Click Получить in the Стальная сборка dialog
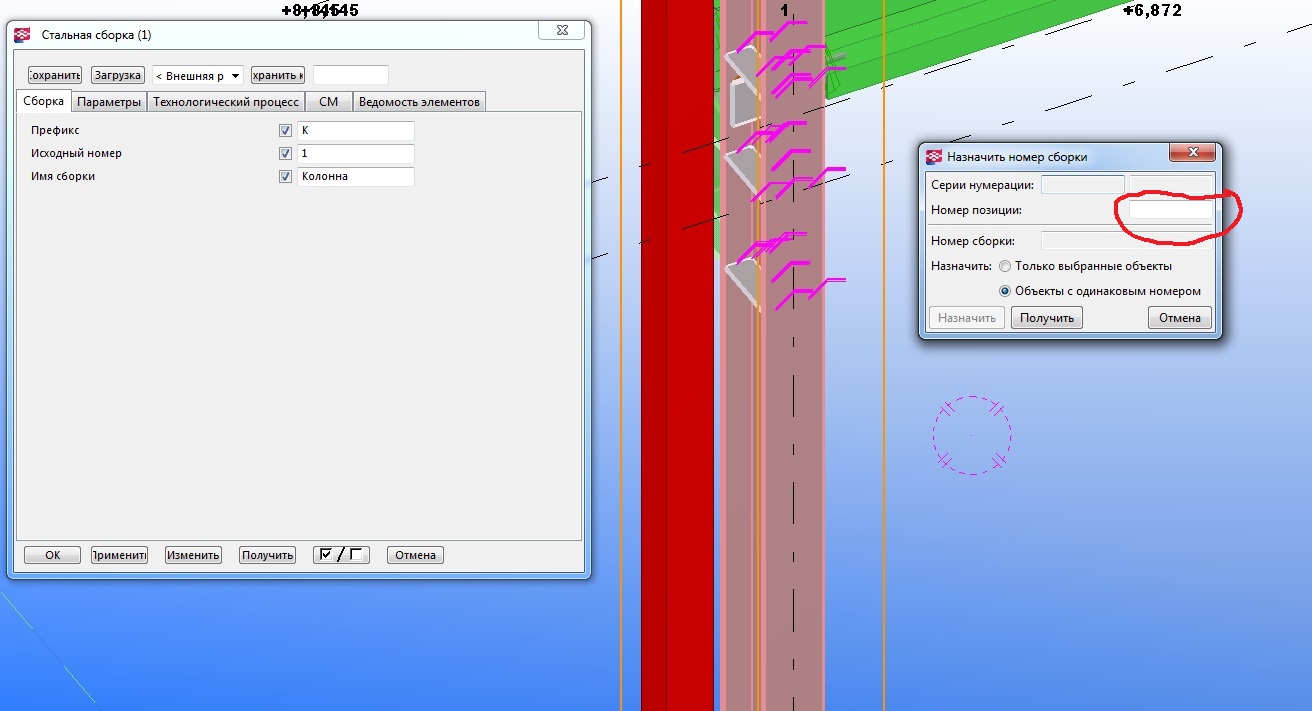1312x711 pixels. click(267, 555)
